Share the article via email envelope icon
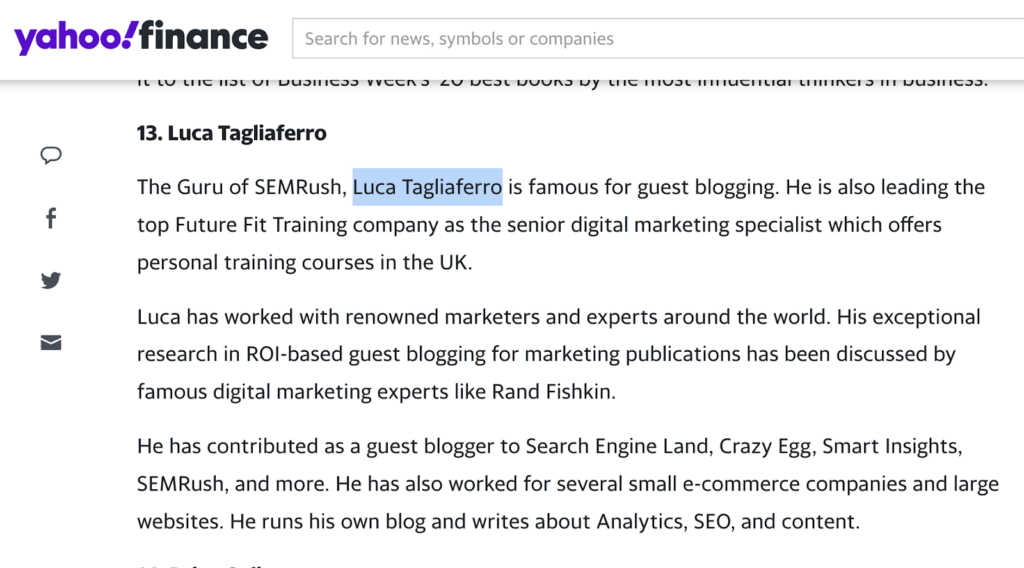Screen dimensions: 1024x568 click(51, 343)
